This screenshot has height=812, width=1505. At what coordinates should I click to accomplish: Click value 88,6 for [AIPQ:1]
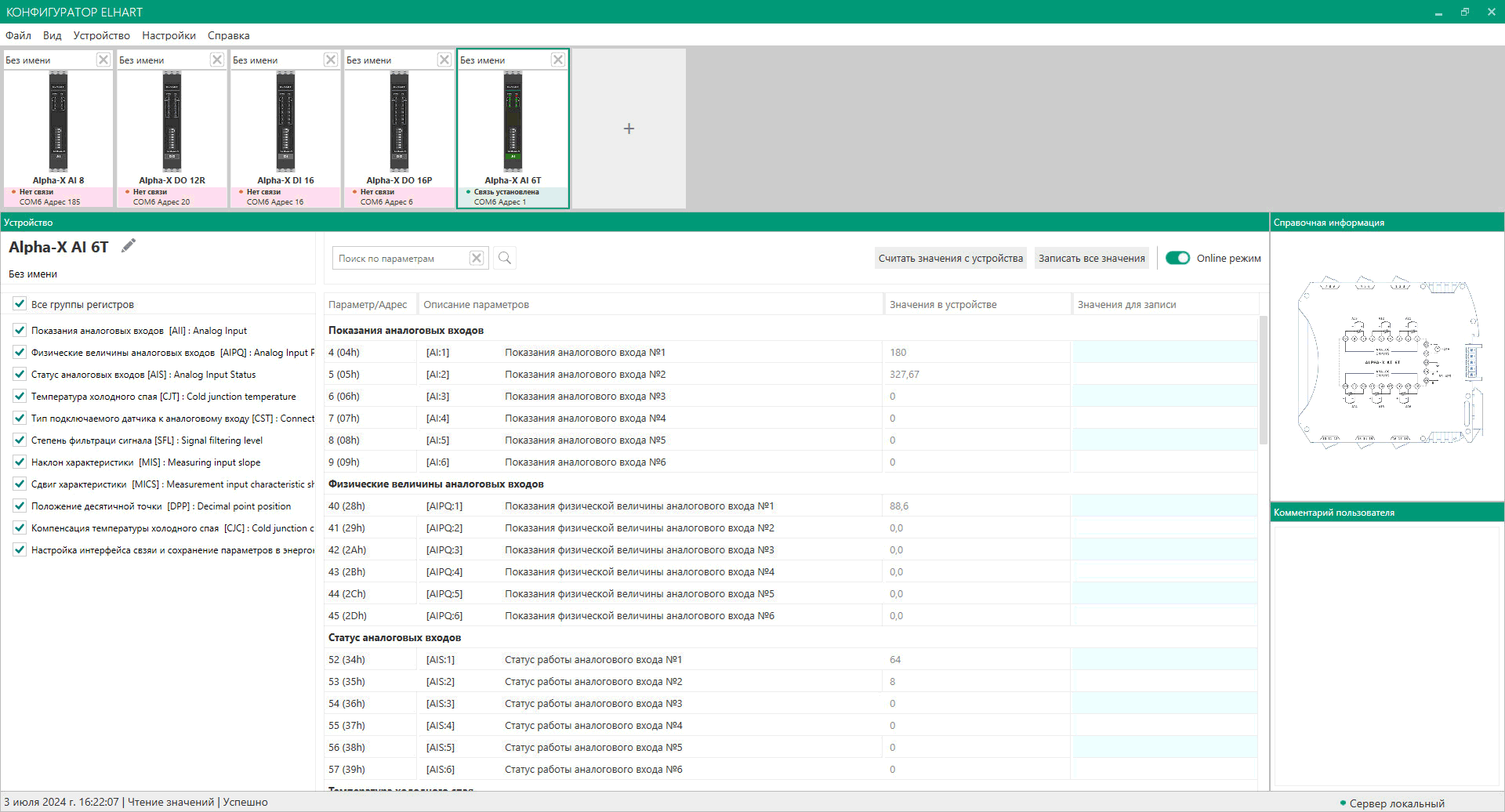point(899,506)
